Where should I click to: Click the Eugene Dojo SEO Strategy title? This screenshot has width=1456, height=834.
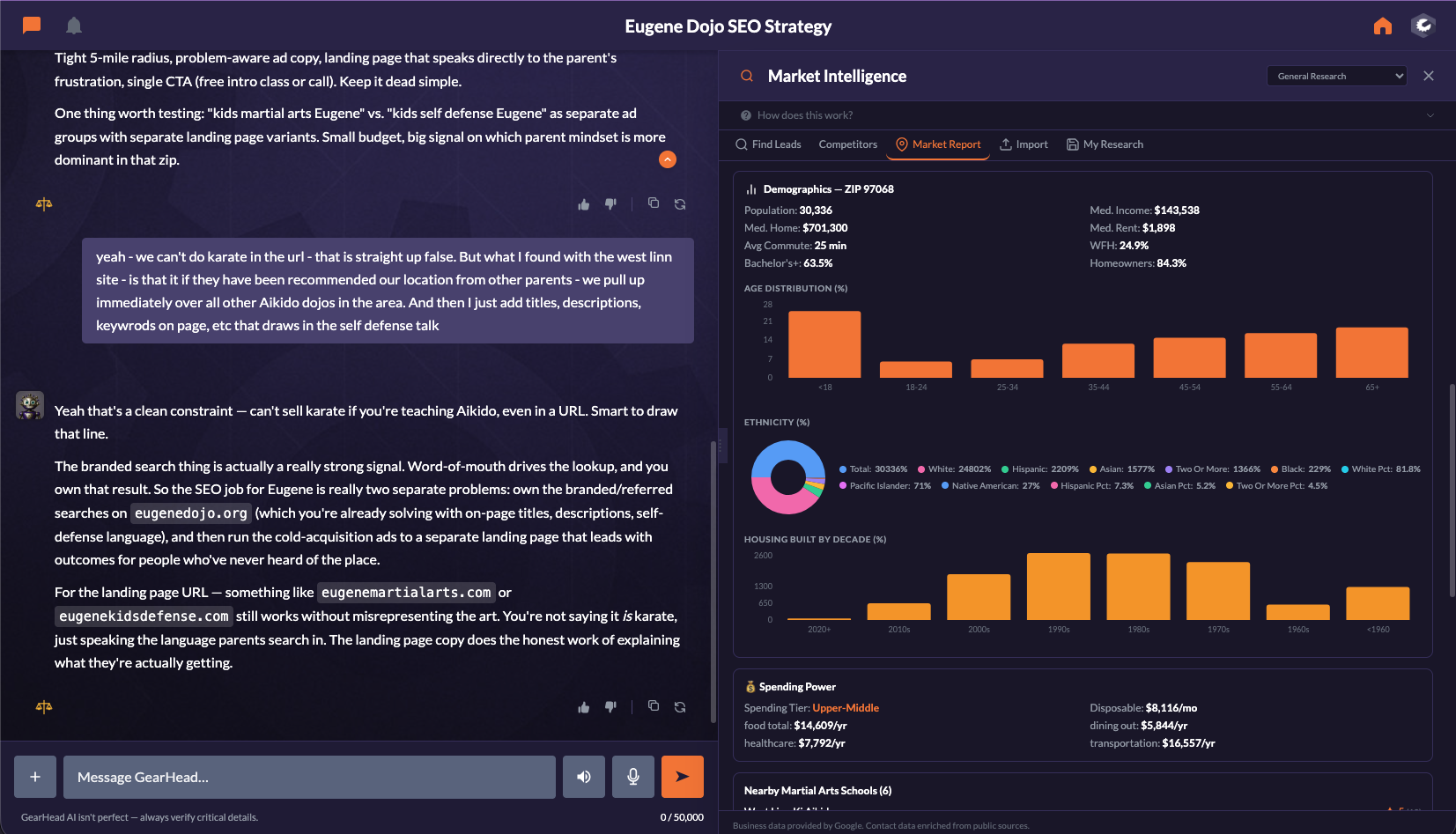(728, 26)
